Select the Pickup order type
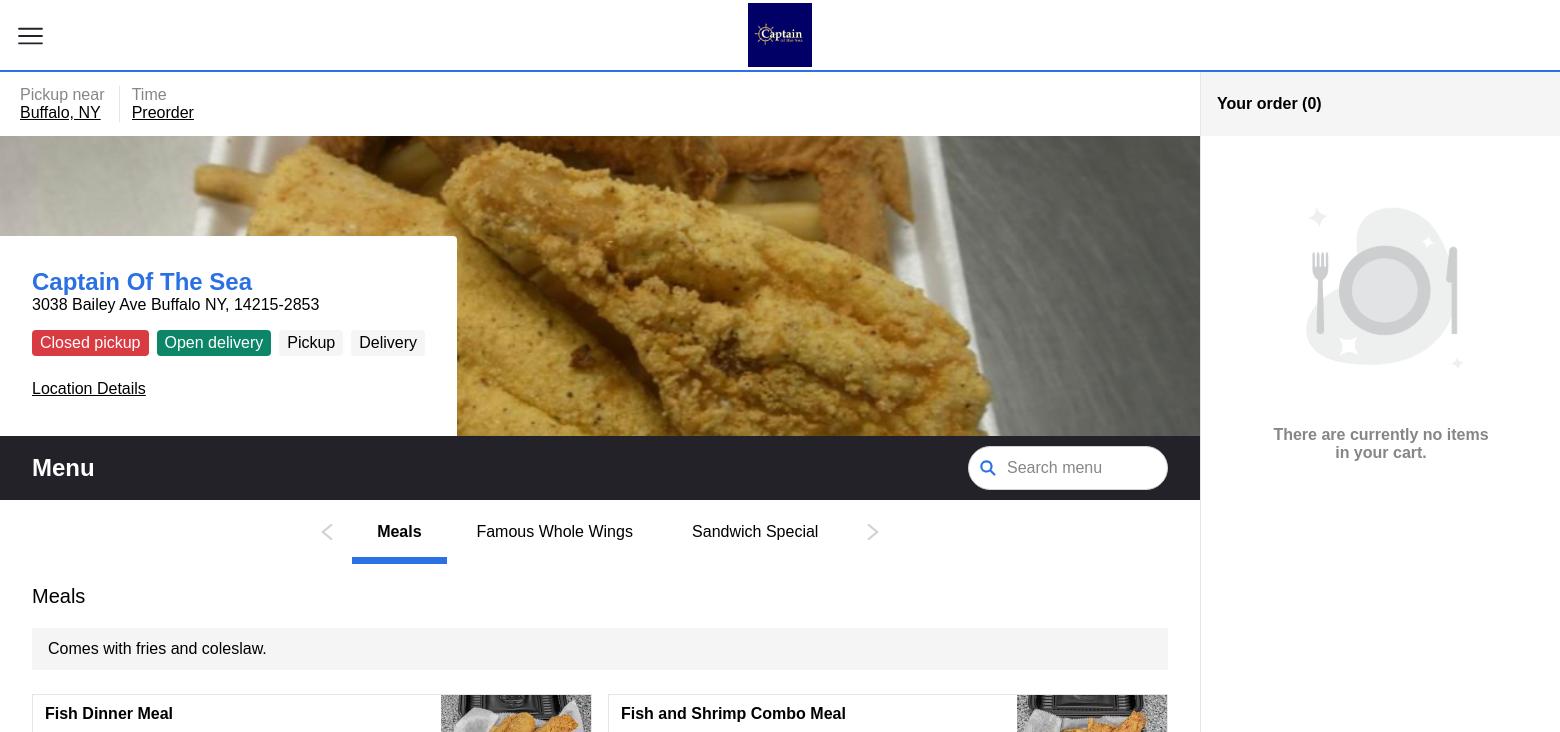 point(310,343)
